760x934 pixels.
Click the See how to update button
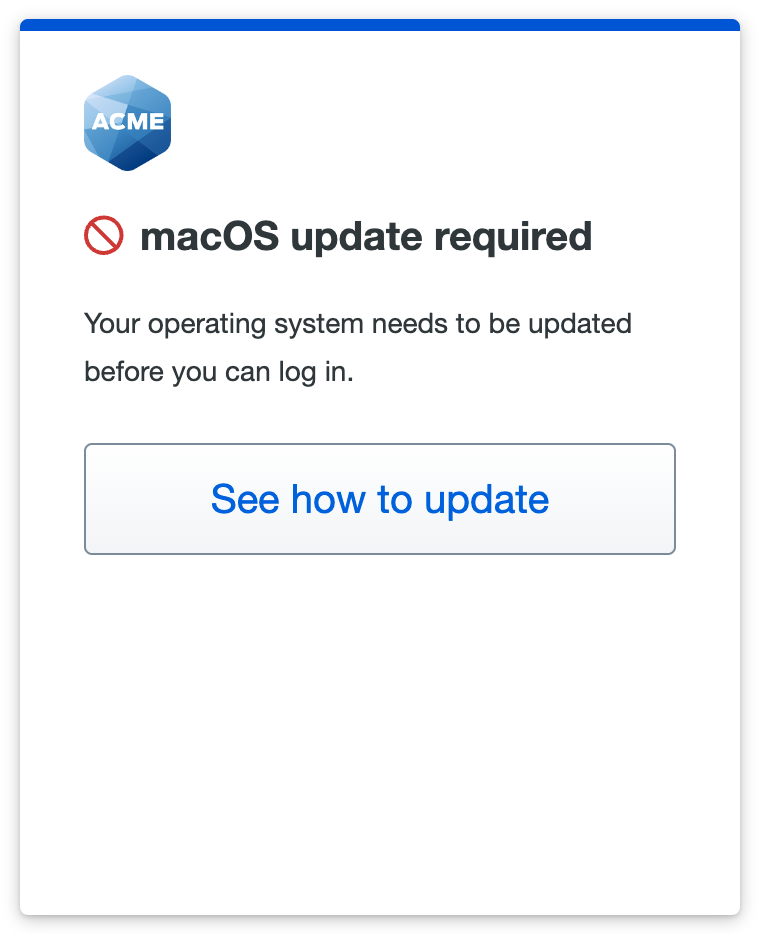[x=379, y=499]
